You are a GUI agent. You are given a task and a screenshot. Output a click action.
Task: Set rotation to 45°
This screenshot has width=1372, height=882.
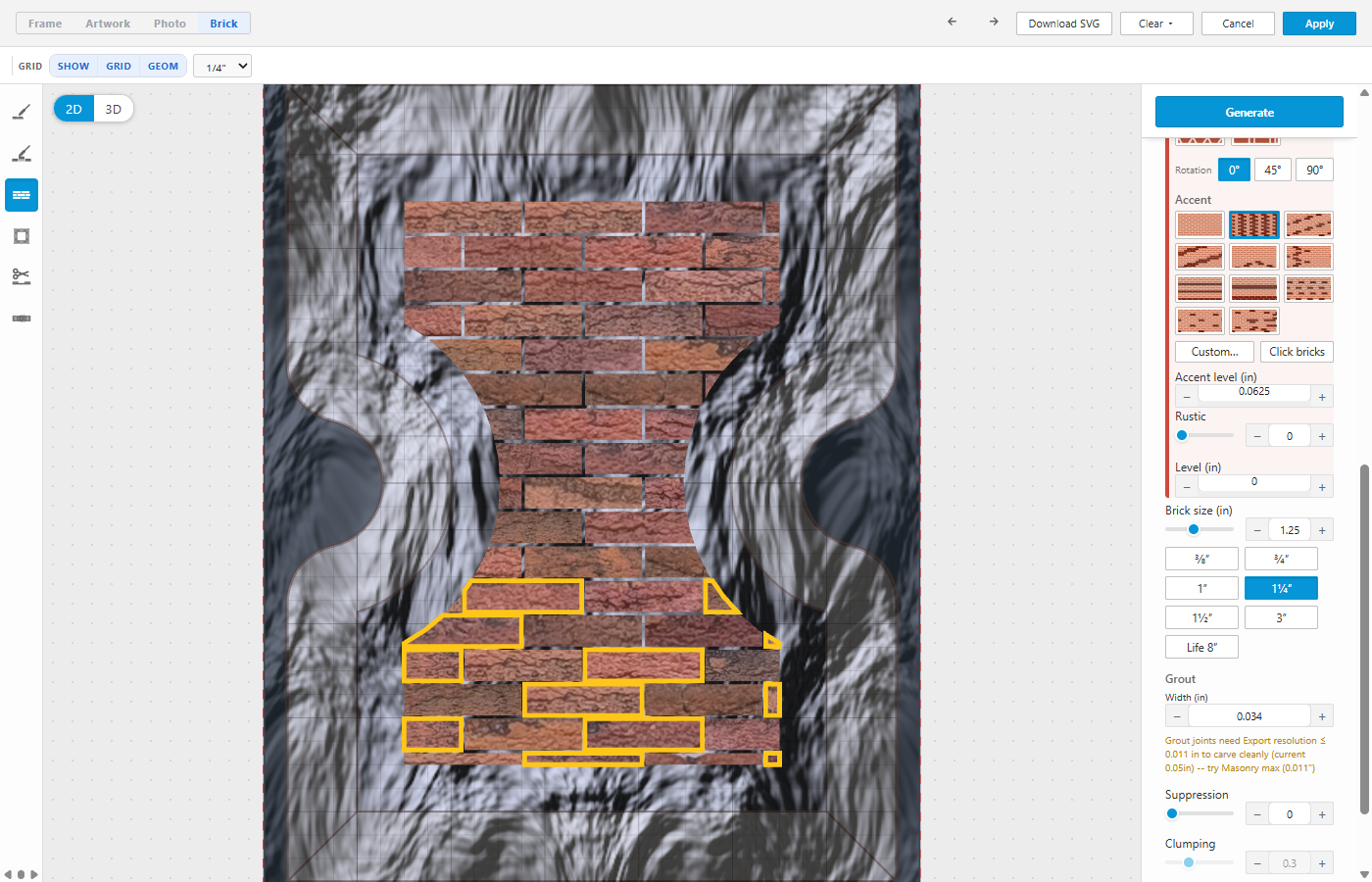click(x=1272, y=170)
